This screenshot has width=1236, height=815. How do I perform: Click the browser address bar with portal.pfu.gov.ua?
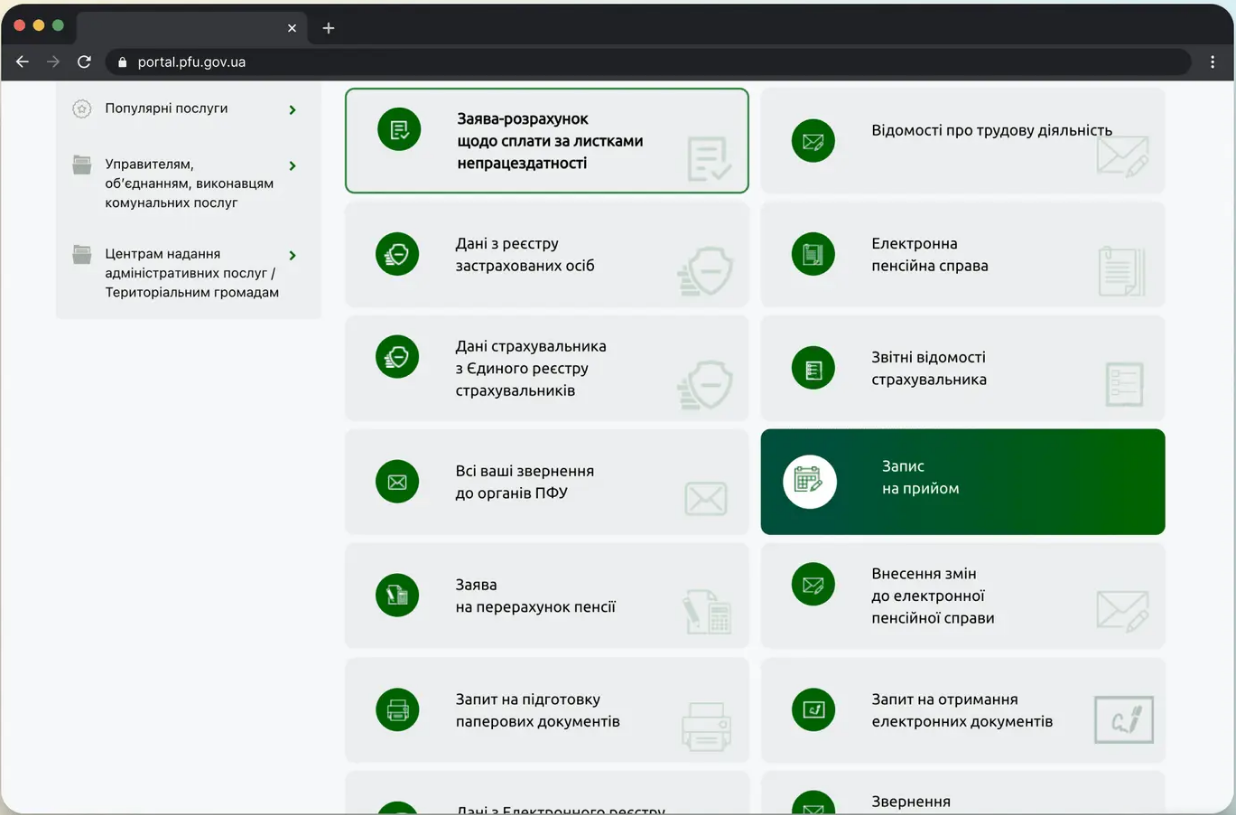[x=640, y=62]
